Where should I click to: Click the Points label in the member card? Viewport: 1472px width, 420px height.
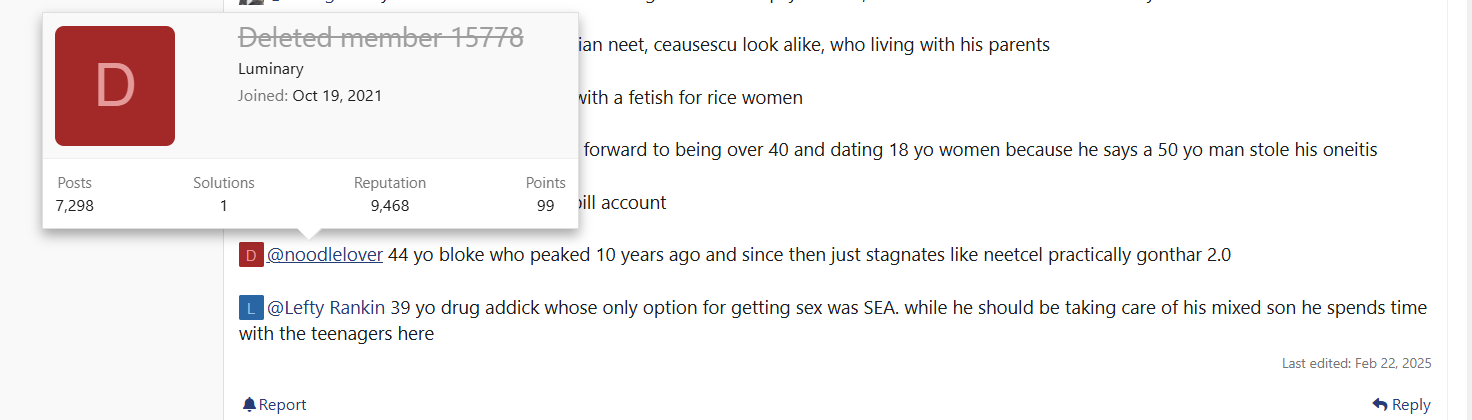[x=545, y=183]
